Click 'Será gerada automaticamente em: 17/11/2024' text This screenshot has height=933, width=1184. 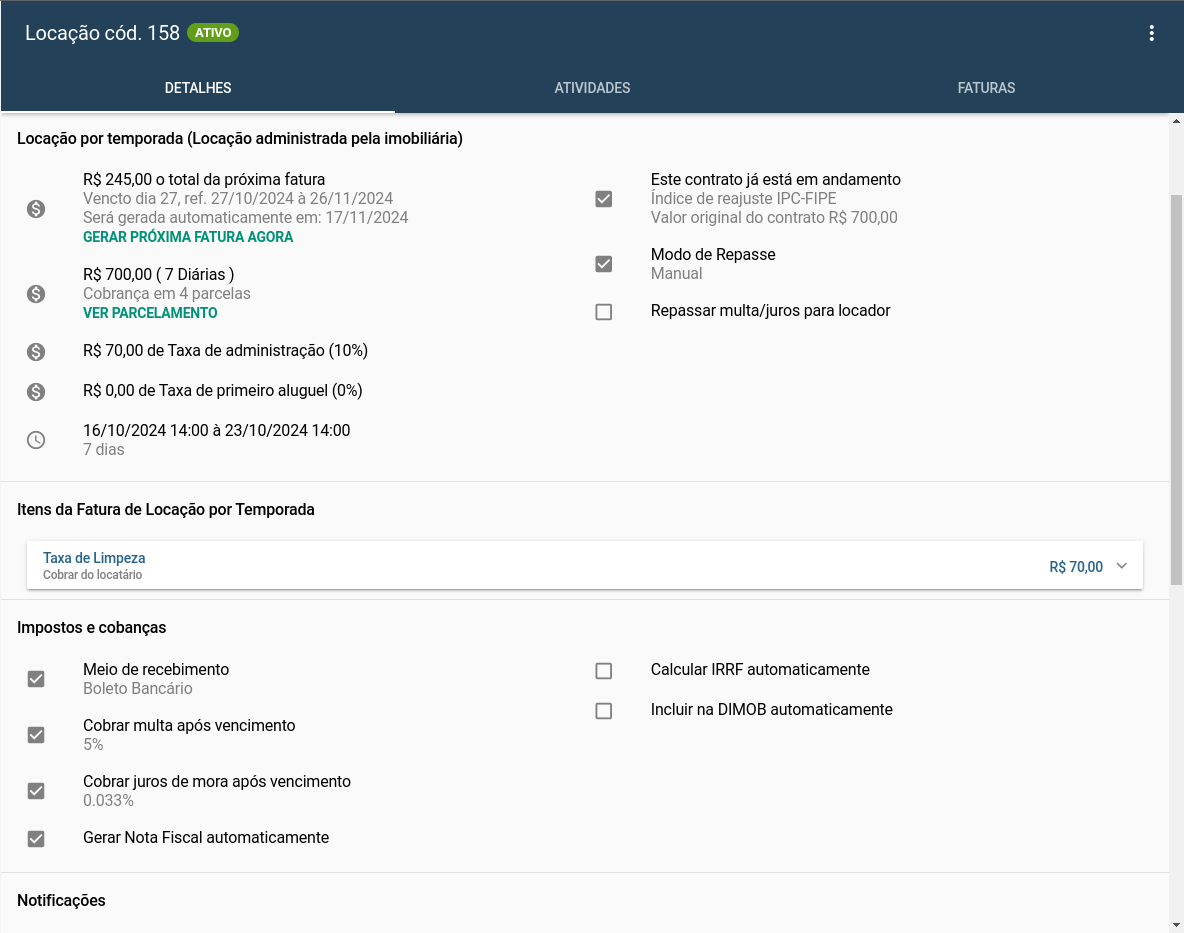point(245,217)
